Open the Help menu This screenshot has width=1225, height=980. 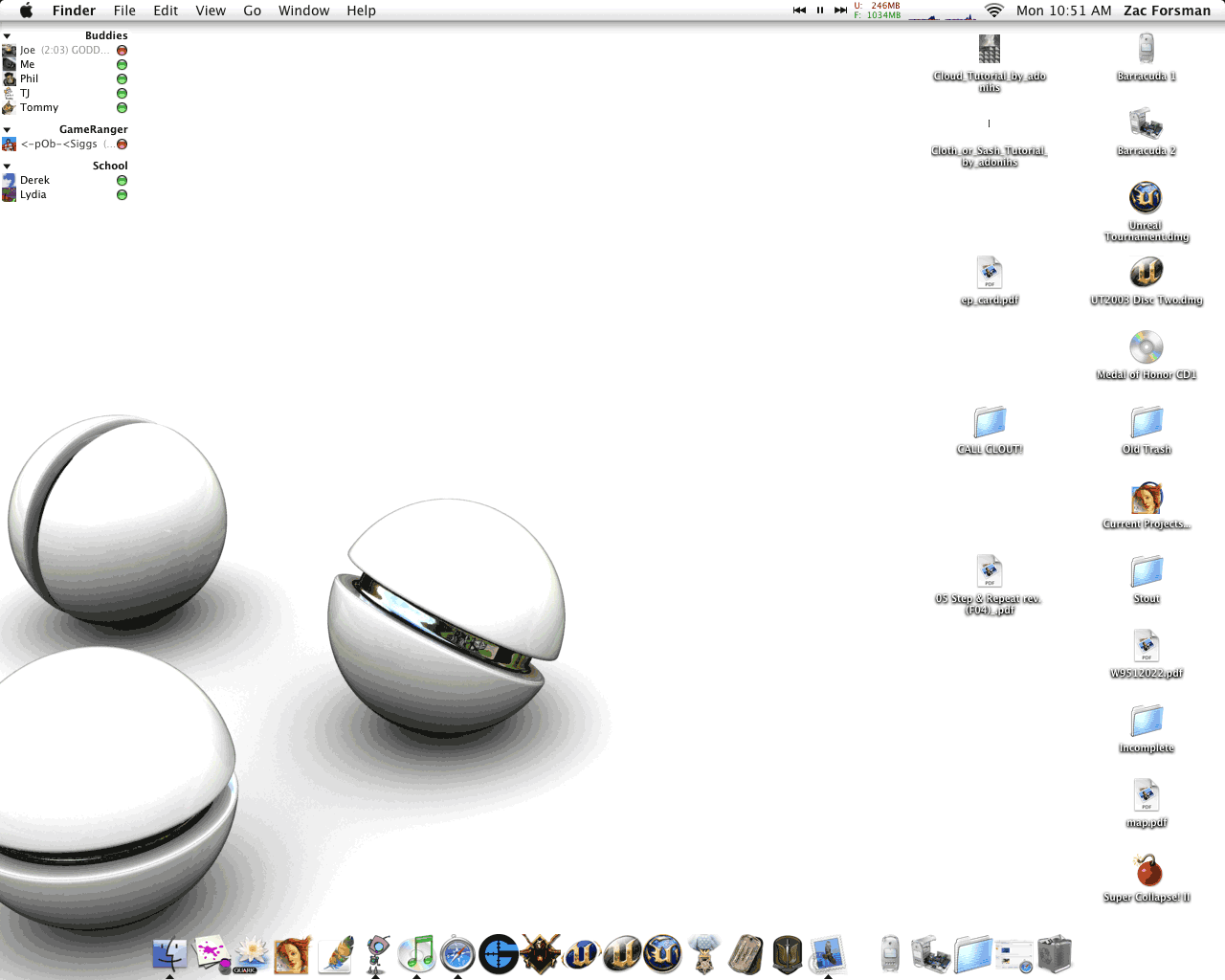pyautogui.click(x=362, y=11)
